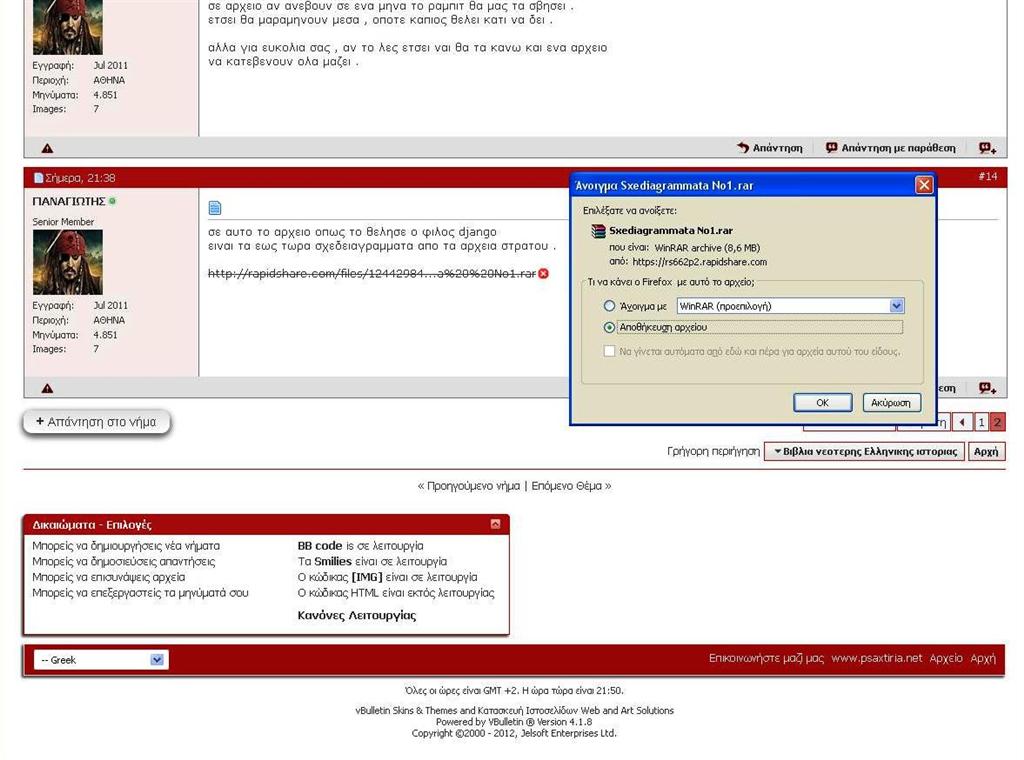Open the Κανόνες Λειτουργίας link
1024x760 pixels.
[x=357, y=615]
